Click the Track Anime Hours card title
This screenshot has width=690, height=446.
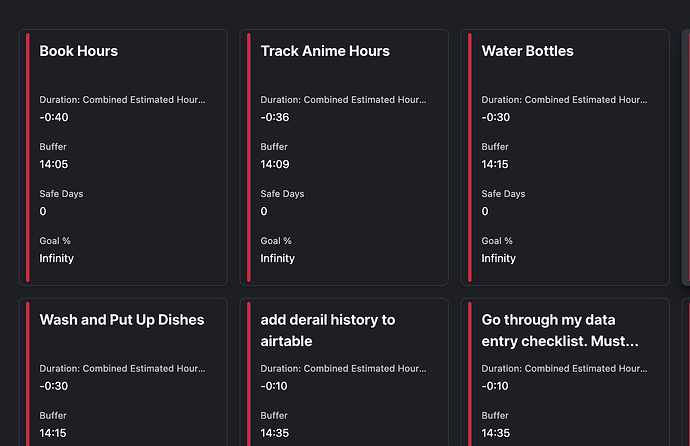click(x=325, y=51)
